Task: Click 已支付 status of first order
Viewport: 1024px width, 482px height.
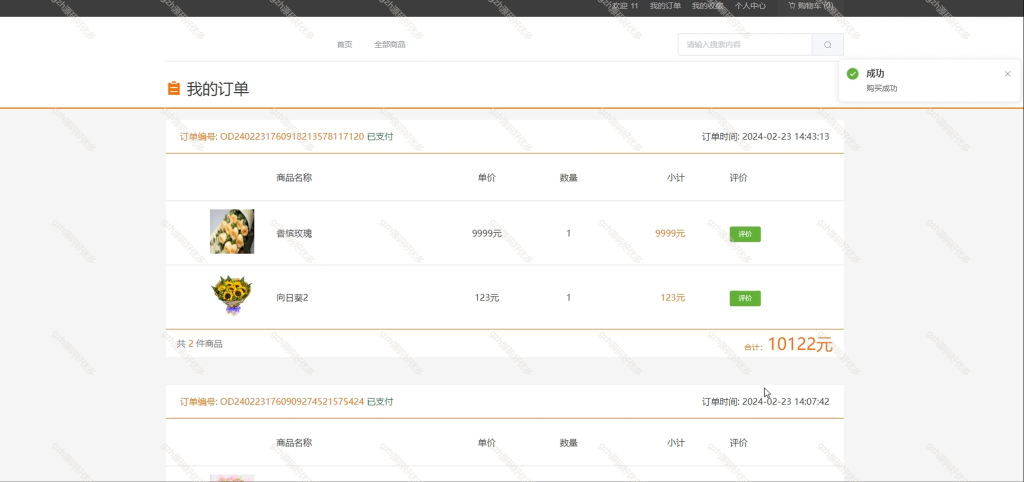Action: click(x=380, y=137)
